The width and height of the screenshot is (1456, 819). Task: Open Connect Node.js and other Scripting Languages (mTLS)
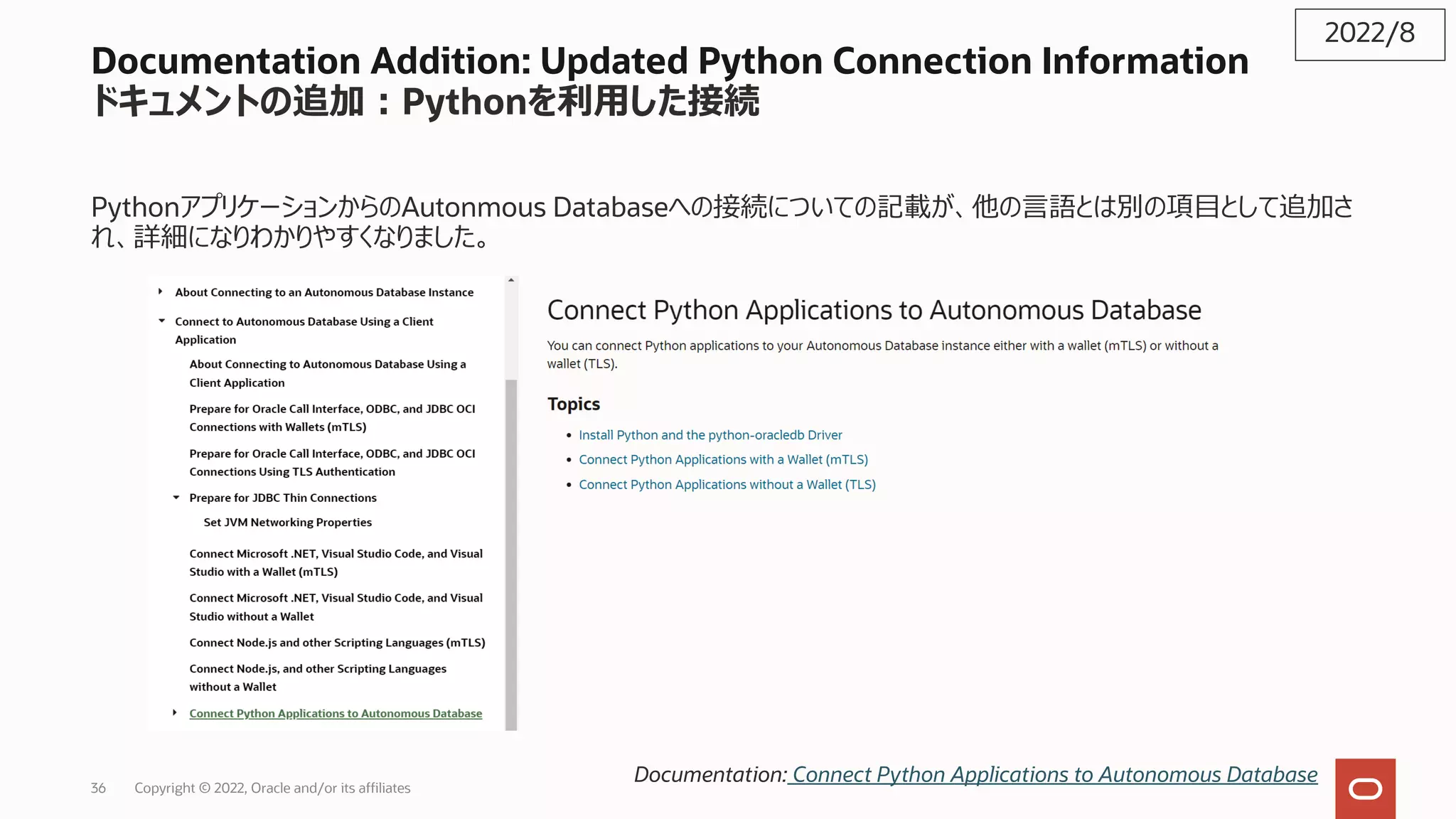(337, 643)
